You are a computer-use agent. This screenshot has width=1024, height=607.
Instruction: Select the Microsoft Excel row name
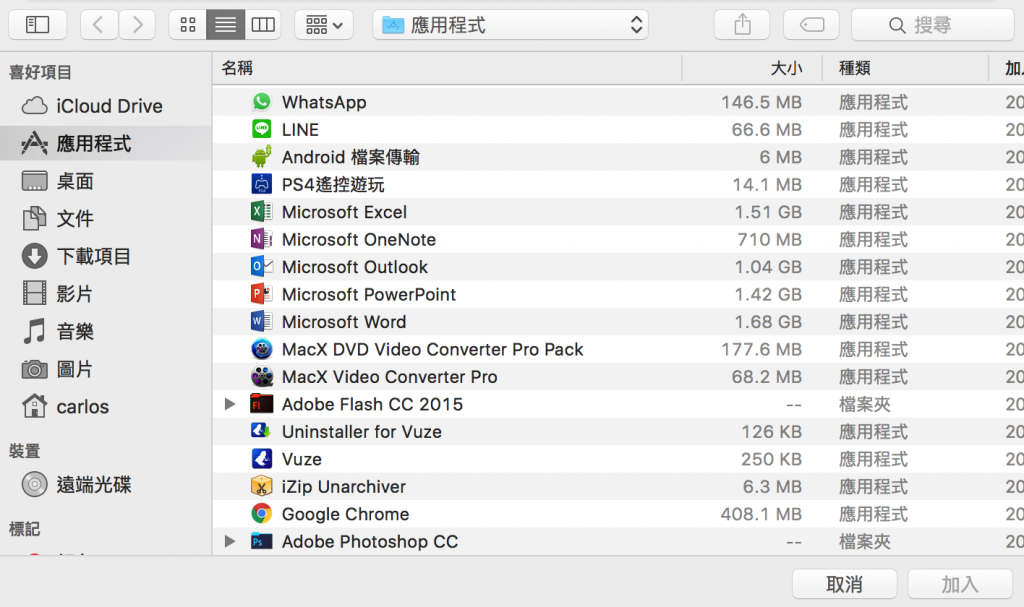point(344,212)
